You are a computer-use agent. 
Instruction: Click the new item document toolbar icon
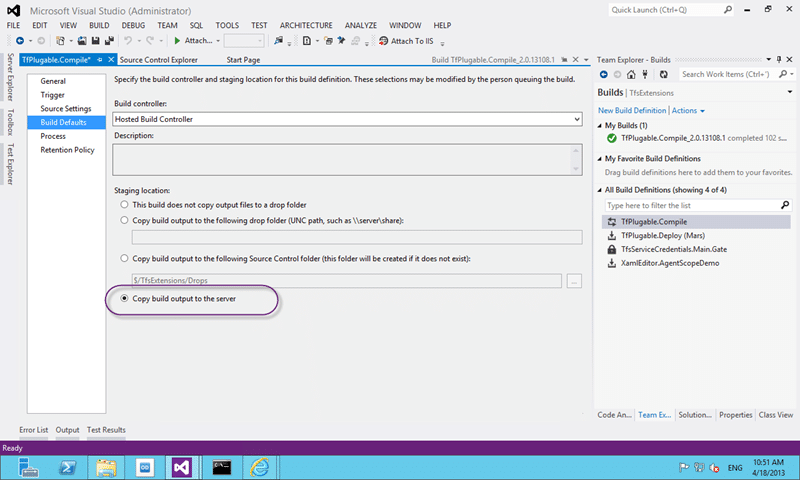tap(307, 41)
